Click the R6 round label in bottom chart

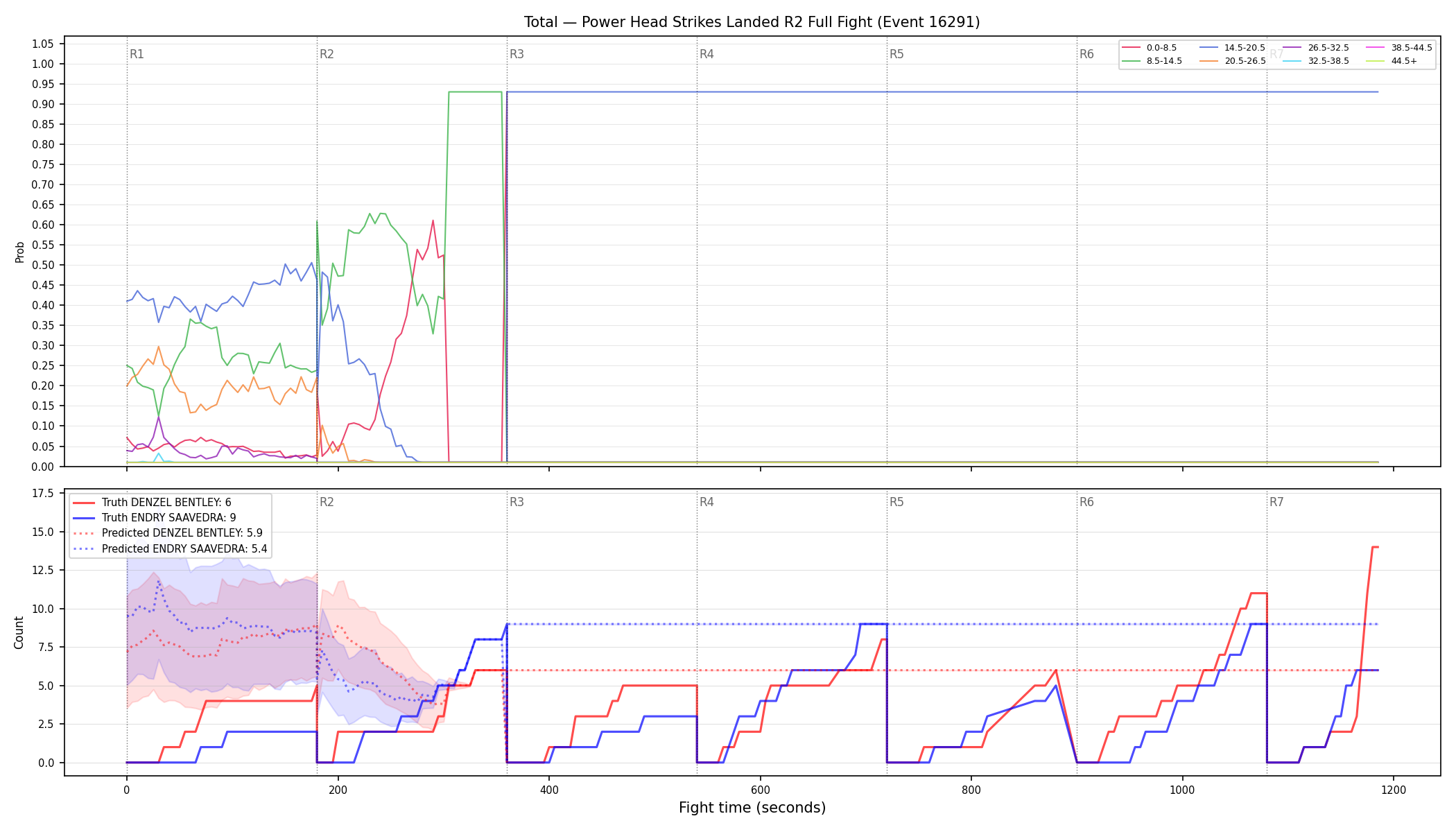(x=1086, y=502)
